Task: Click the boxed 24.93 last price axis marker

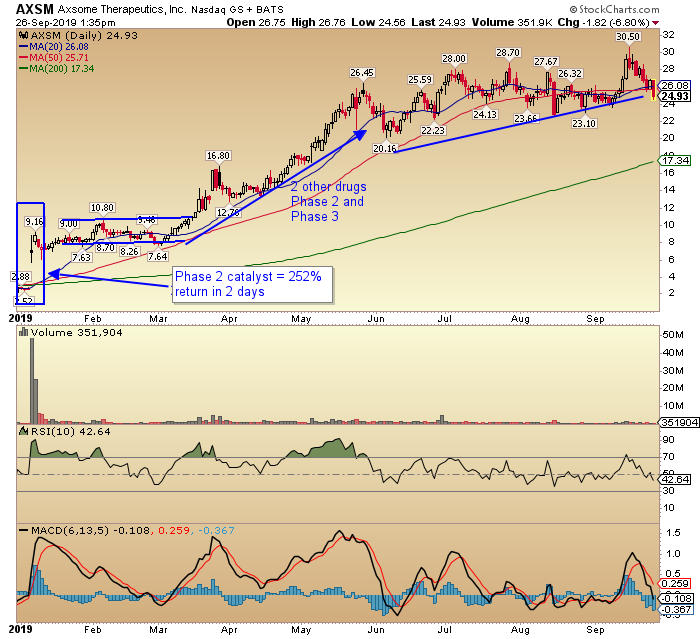Action: 675,96
